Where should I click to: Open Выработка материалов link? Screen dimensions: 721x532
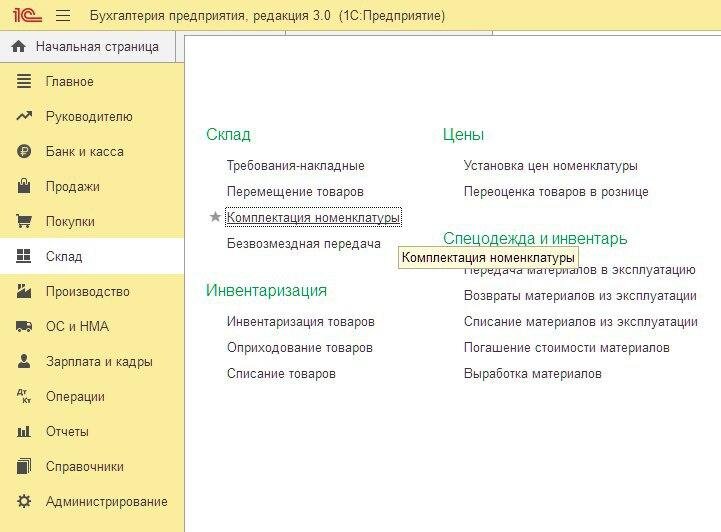click(532, 373)
